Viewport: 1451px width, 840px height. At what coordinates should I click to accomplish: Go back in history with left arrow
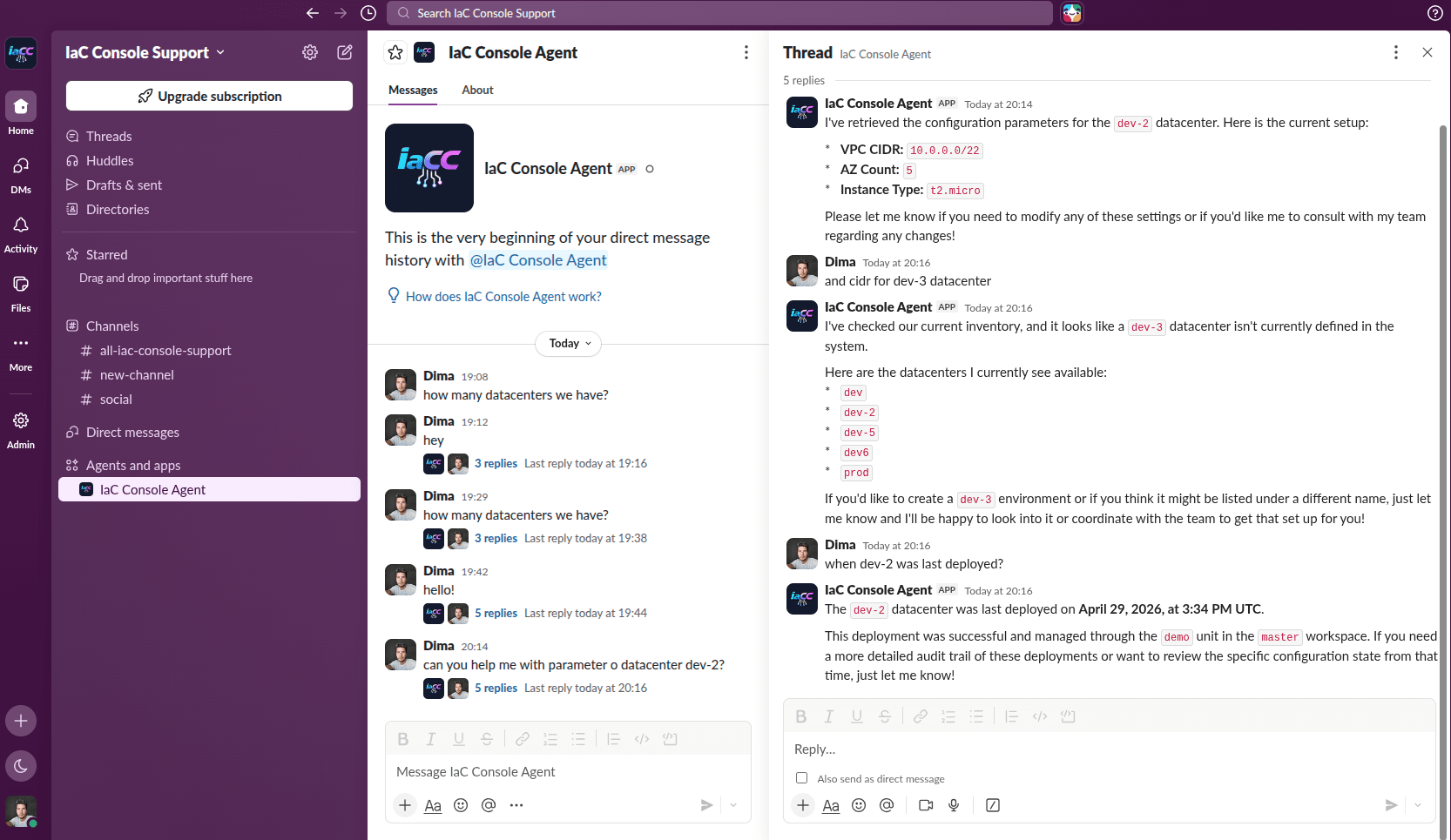[x=313, y=13]
